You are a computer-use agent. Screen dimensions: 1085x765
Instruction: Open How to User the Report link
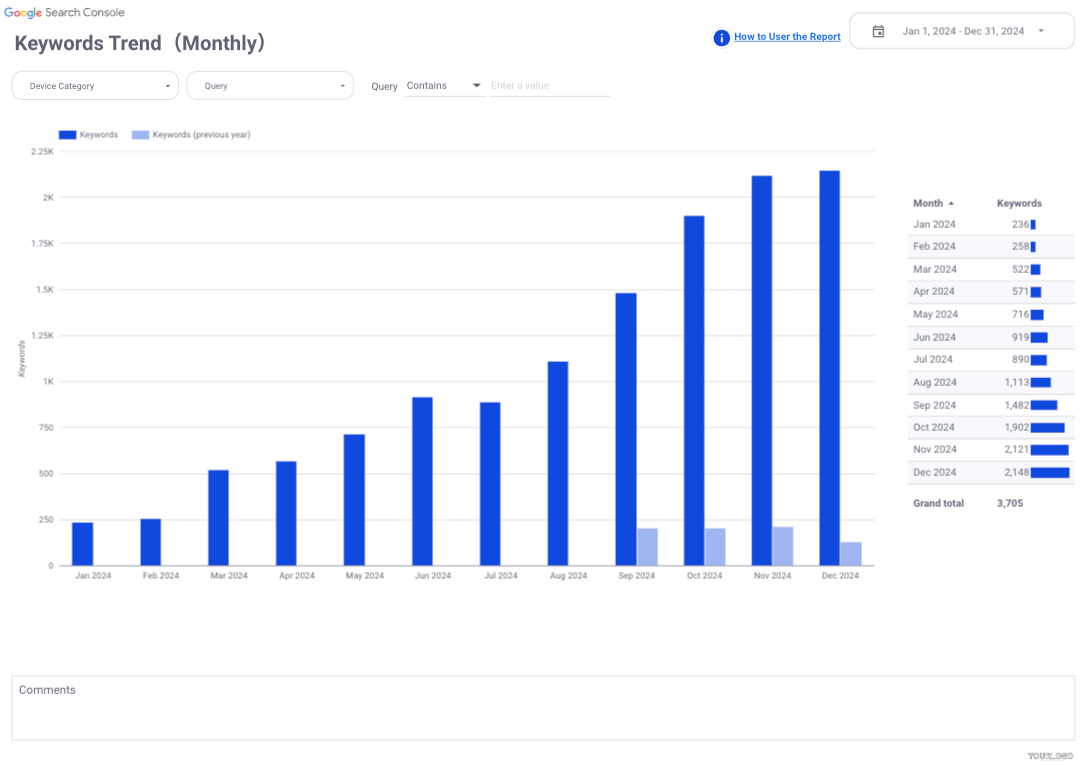pos(787,37)
